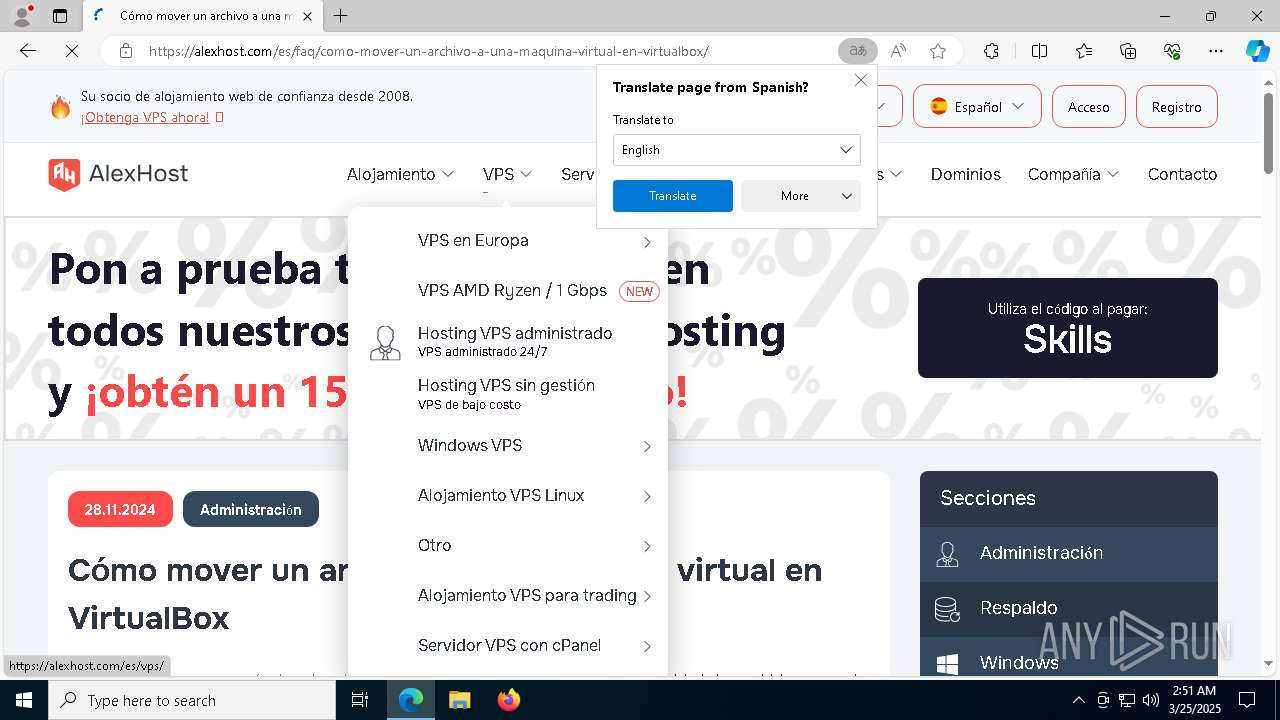The image size is (1280, 720).
Task: Open the Edge profile avatar
Action: tap(22, 16)
